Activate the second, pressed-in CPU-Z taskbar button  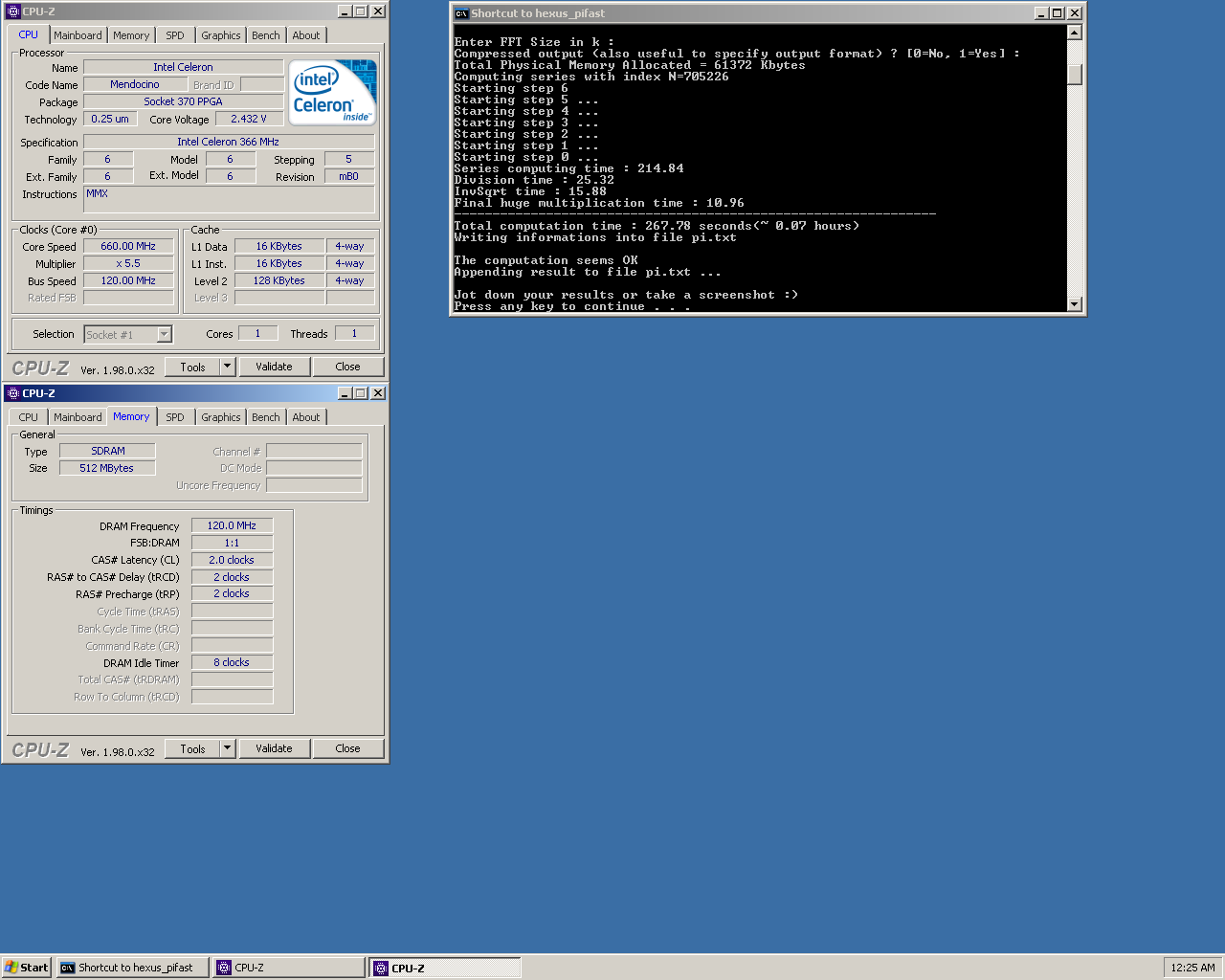(x=445, y=968)
